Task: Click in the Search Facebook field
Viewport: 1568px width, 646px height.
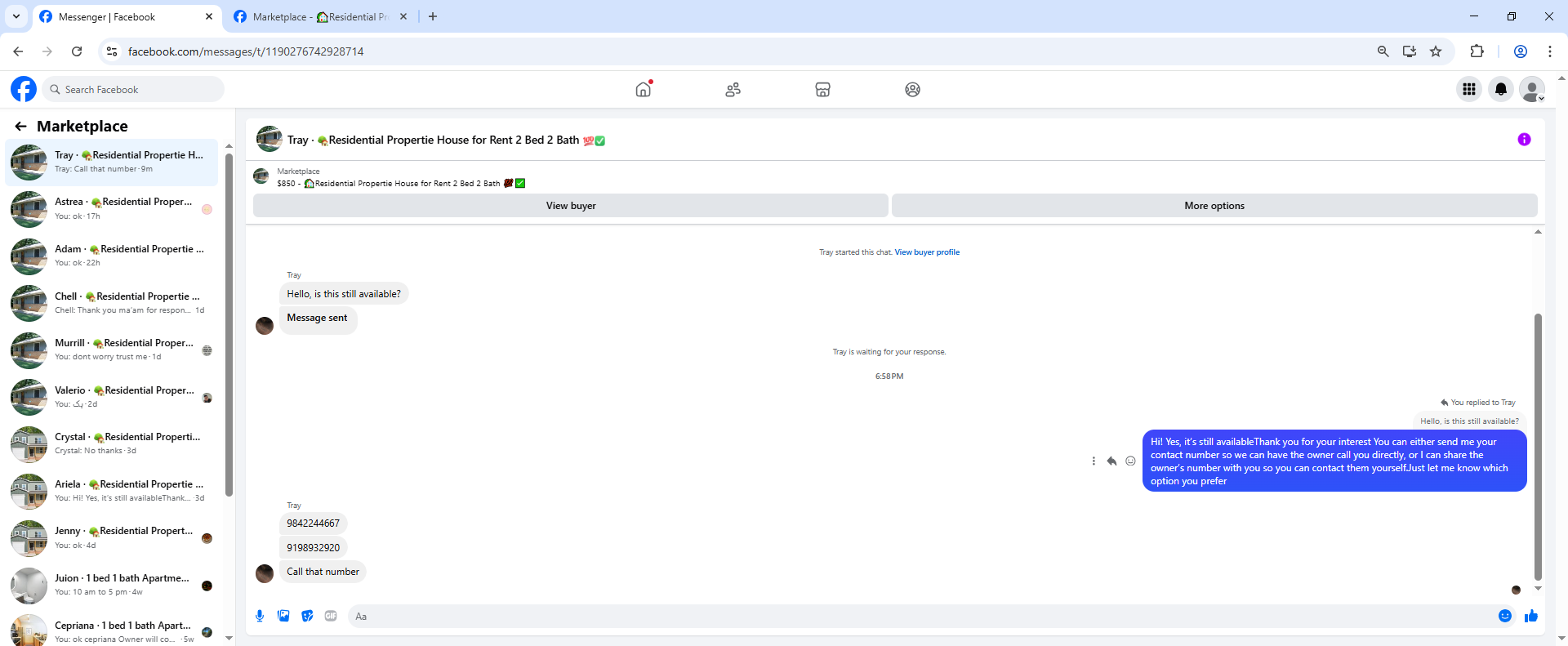Action: [133, 89]
